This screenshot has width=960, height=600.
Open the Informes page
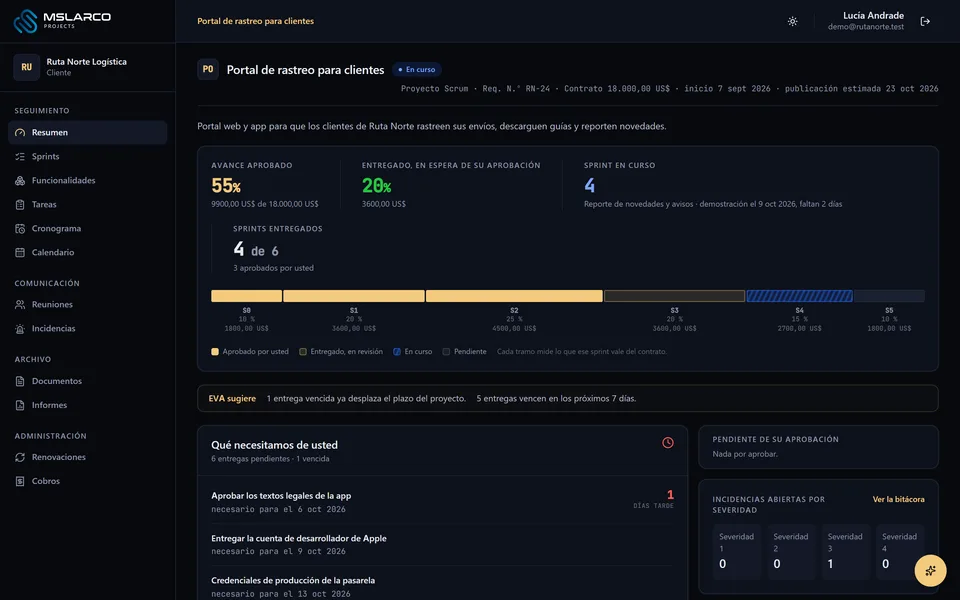88,405
